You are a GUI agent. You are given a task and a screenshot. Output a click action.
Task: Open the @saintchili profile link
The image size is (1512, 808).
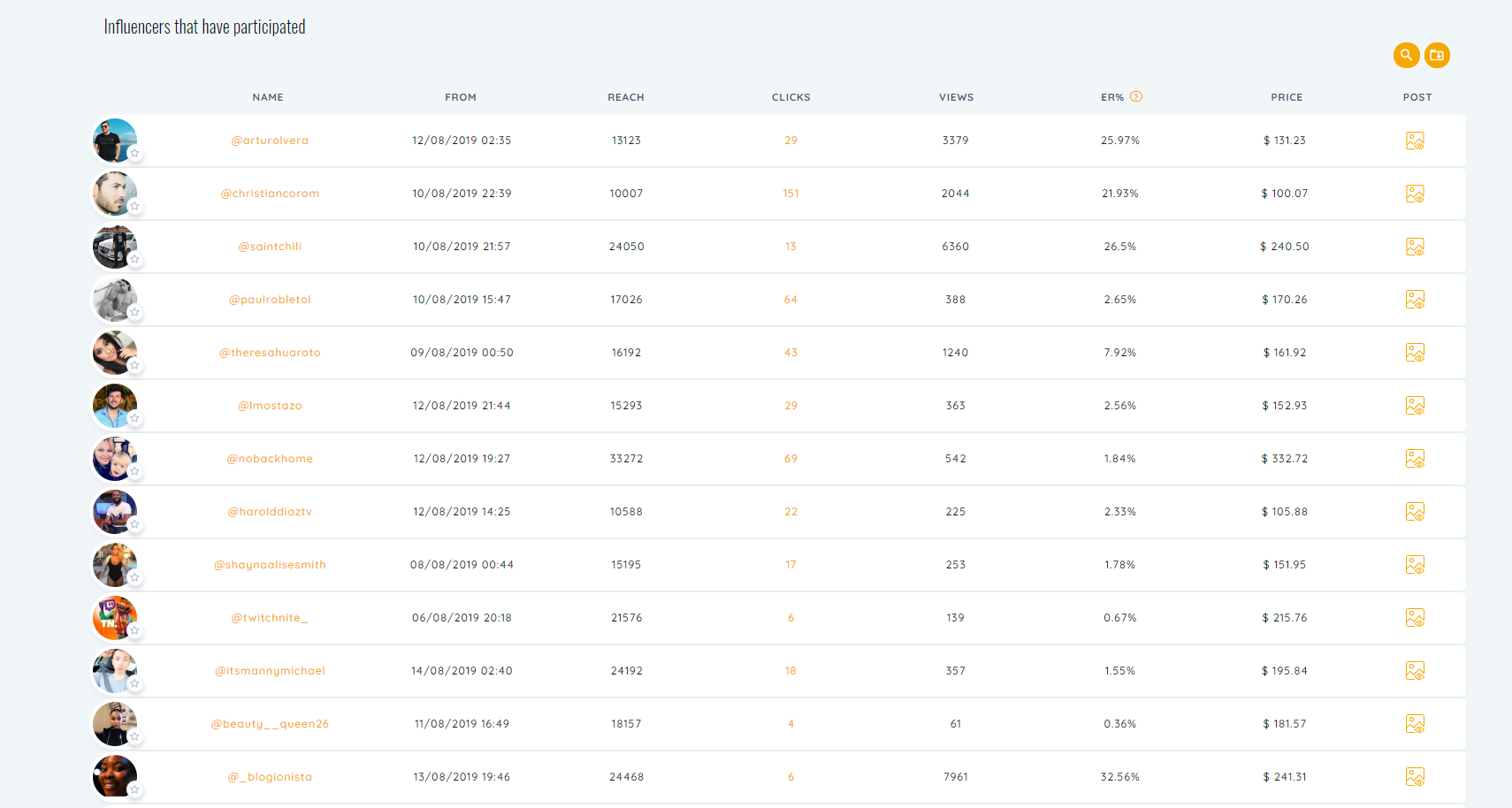point(270,247)
